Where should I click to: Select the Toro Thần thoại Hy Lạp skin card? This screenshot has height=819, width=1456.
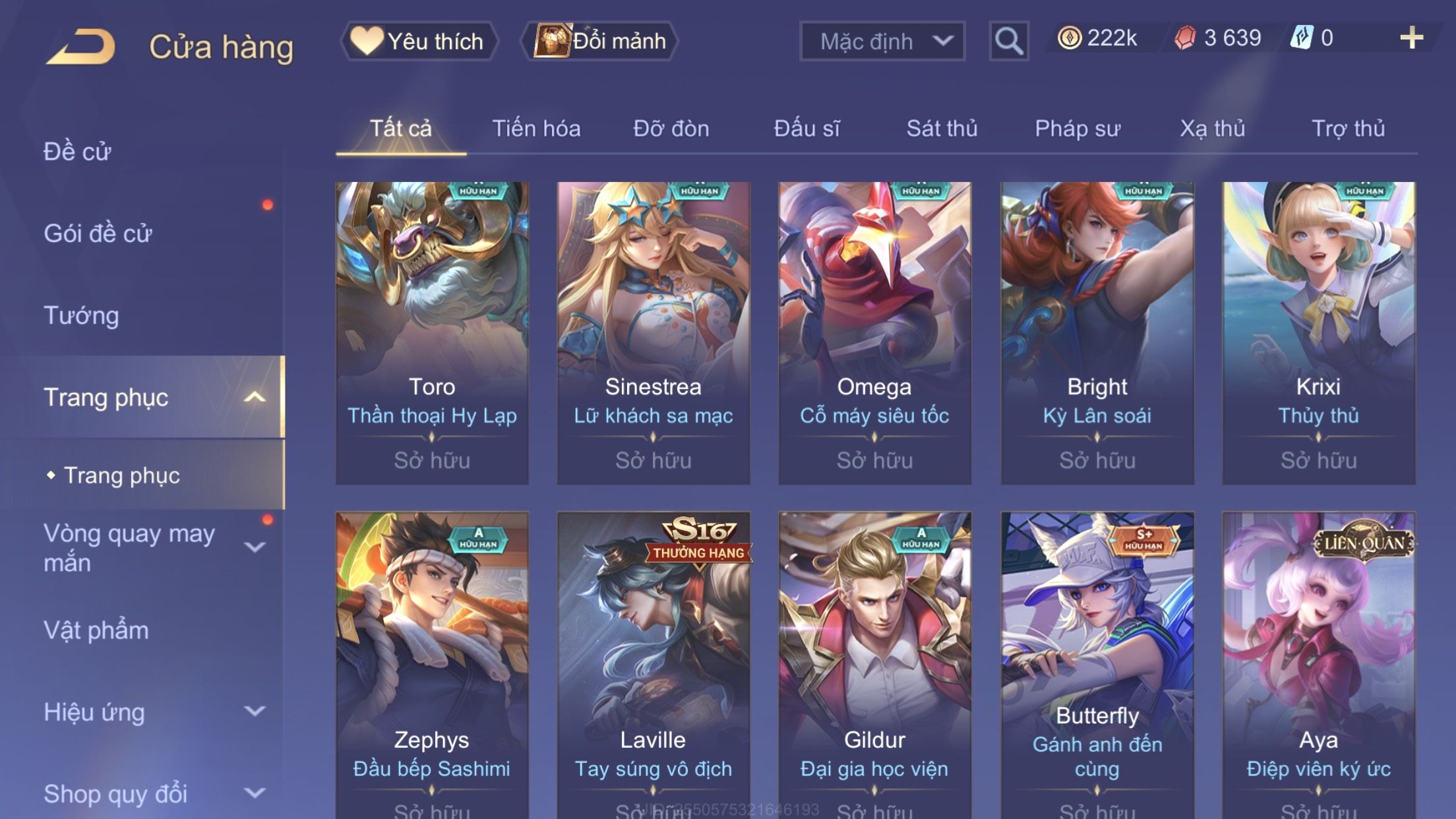432,333
